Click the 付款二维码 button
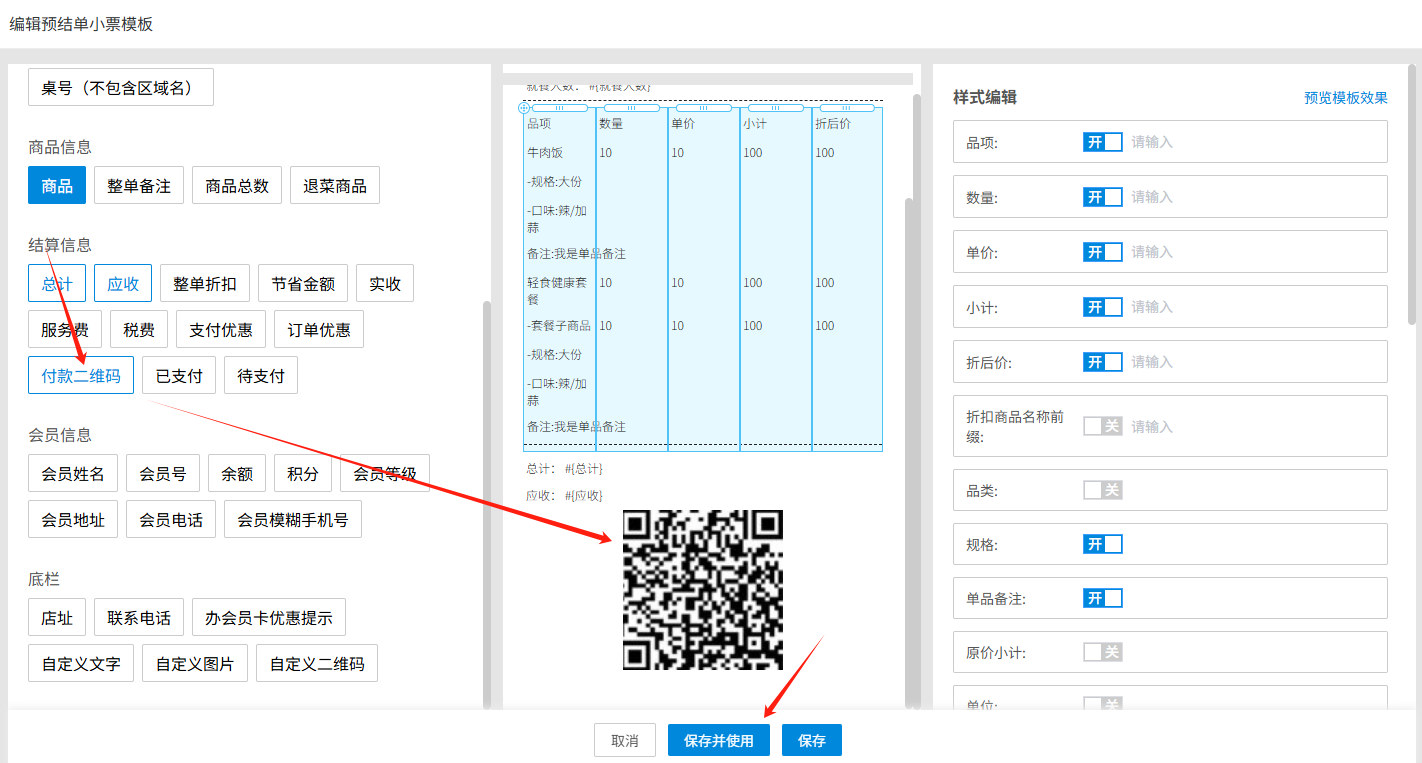 (81, 376)
